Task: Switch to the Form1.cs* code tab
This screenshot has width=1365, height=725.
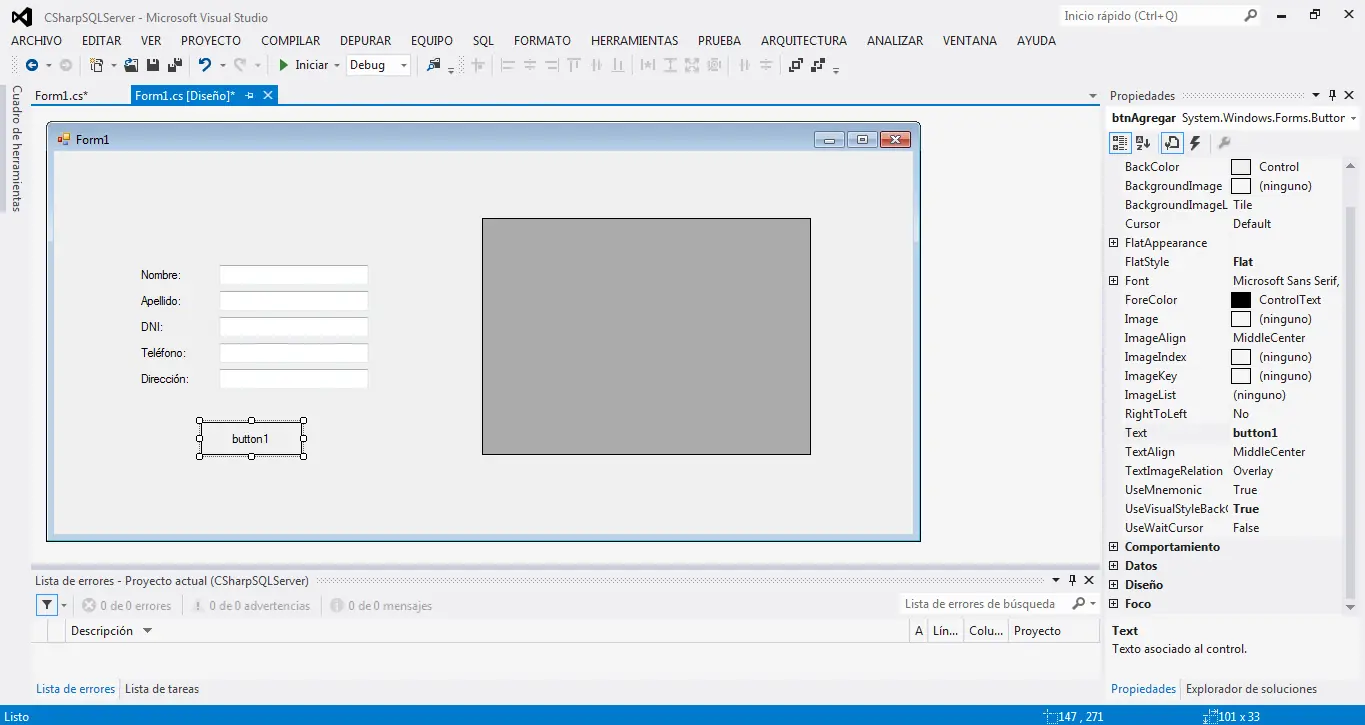Action: coord(61,96)
